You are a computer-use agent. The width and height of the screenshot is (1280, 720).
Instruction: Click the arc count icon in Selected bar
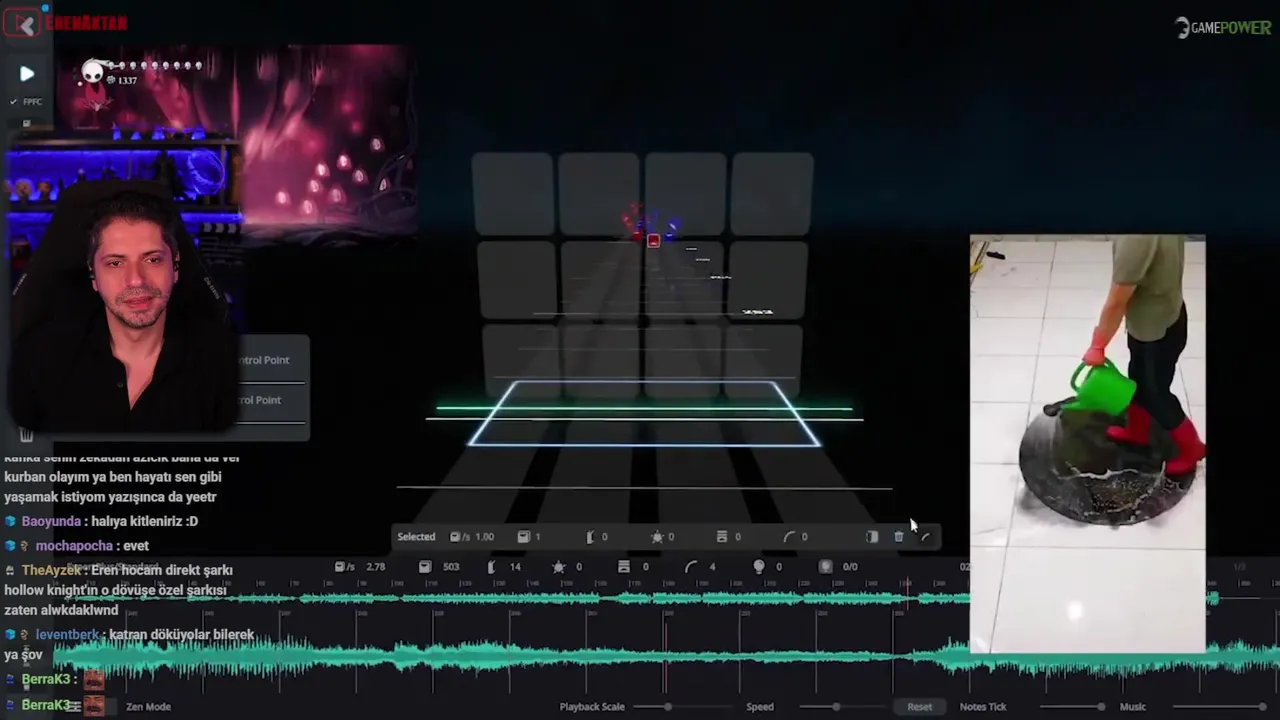point(789,537)
